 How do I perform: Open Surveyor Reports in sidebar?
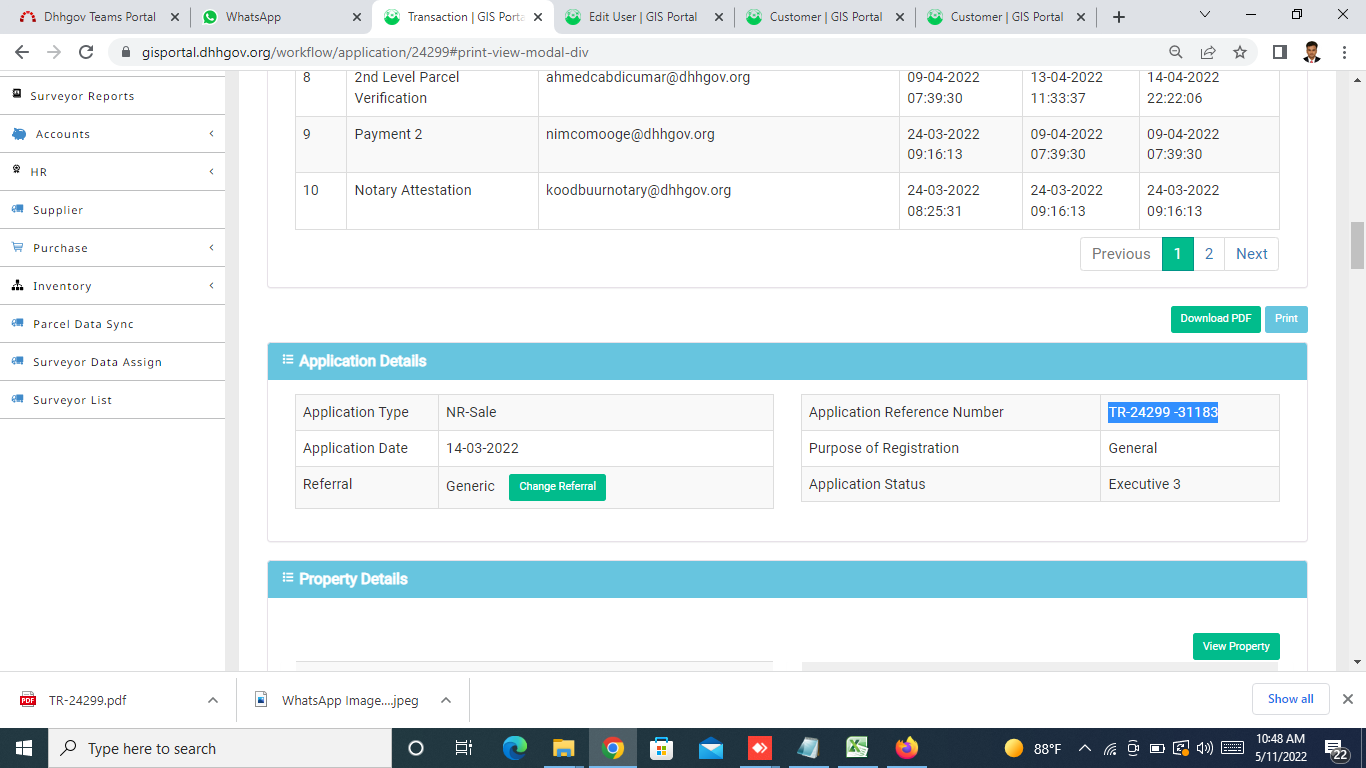(x=82, y=96)
